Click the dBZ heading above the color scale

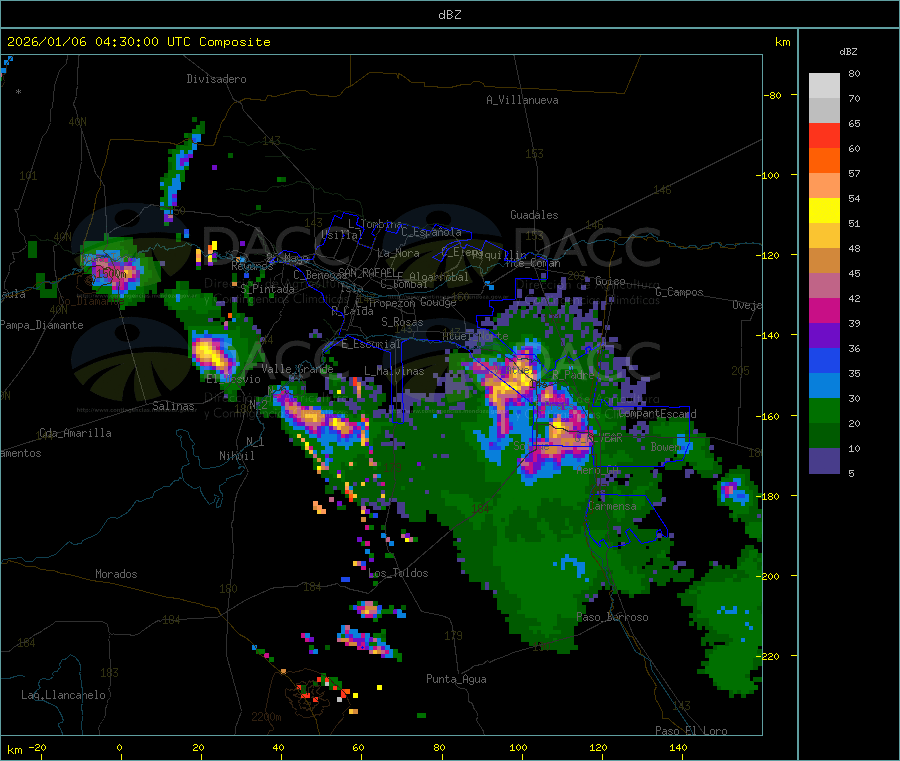(848, 52)
